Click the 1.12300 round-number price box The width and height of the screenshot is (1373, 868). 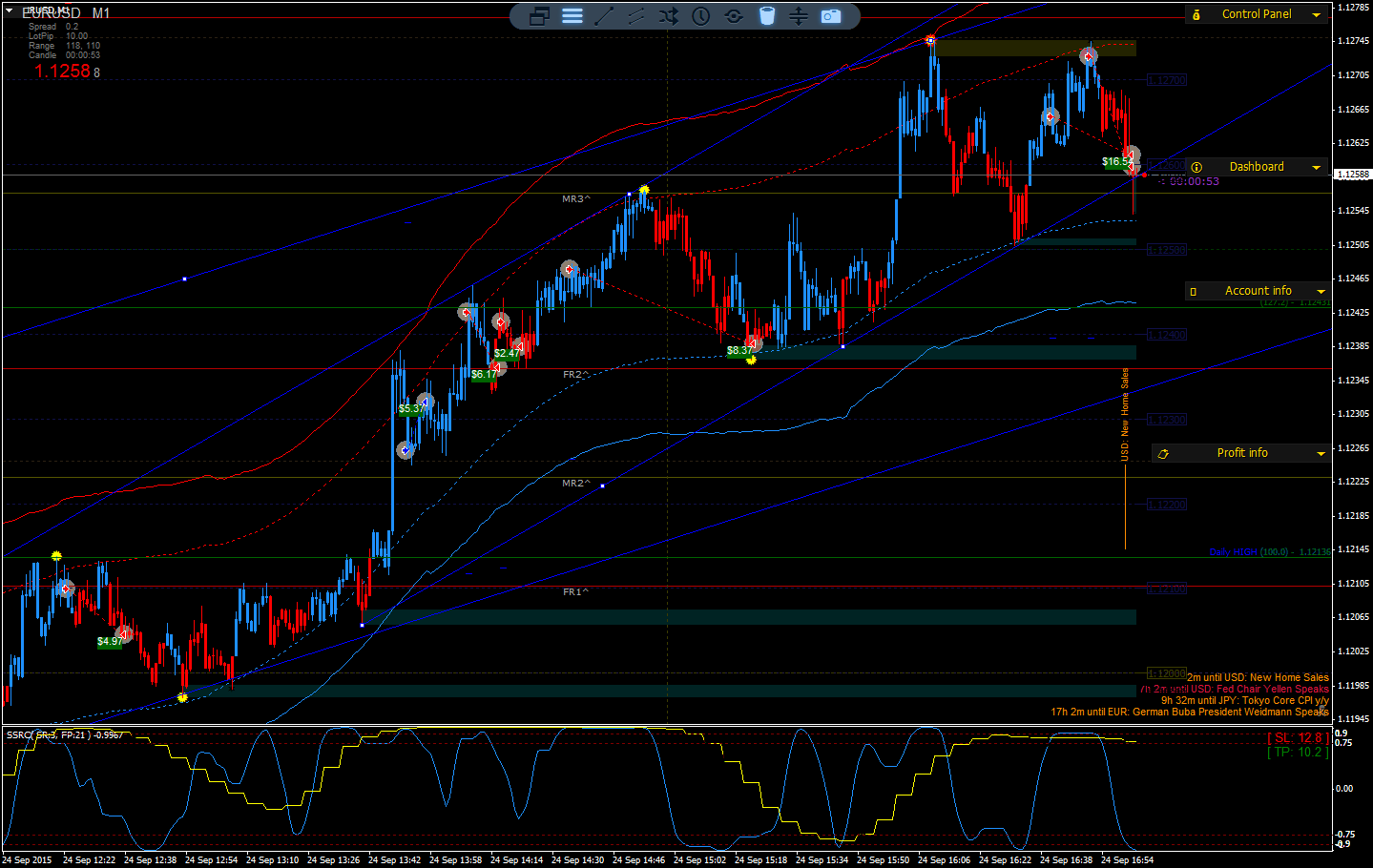pos(1167,420)
